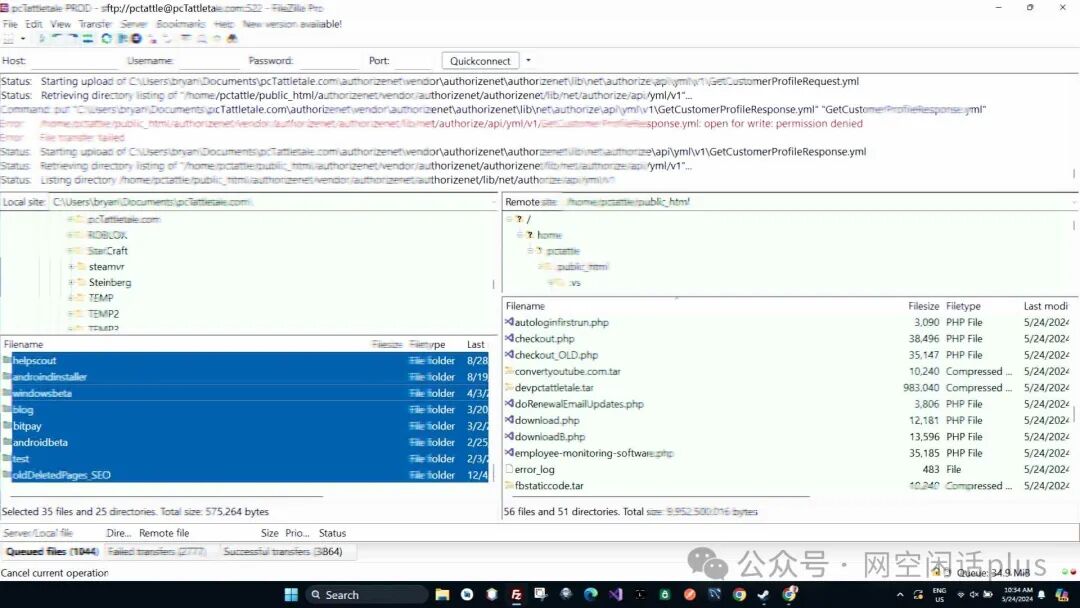Open the Quickconnect history dropdown arrow
The height and width of the screenshot is (608, 1080).
[528, 61]
